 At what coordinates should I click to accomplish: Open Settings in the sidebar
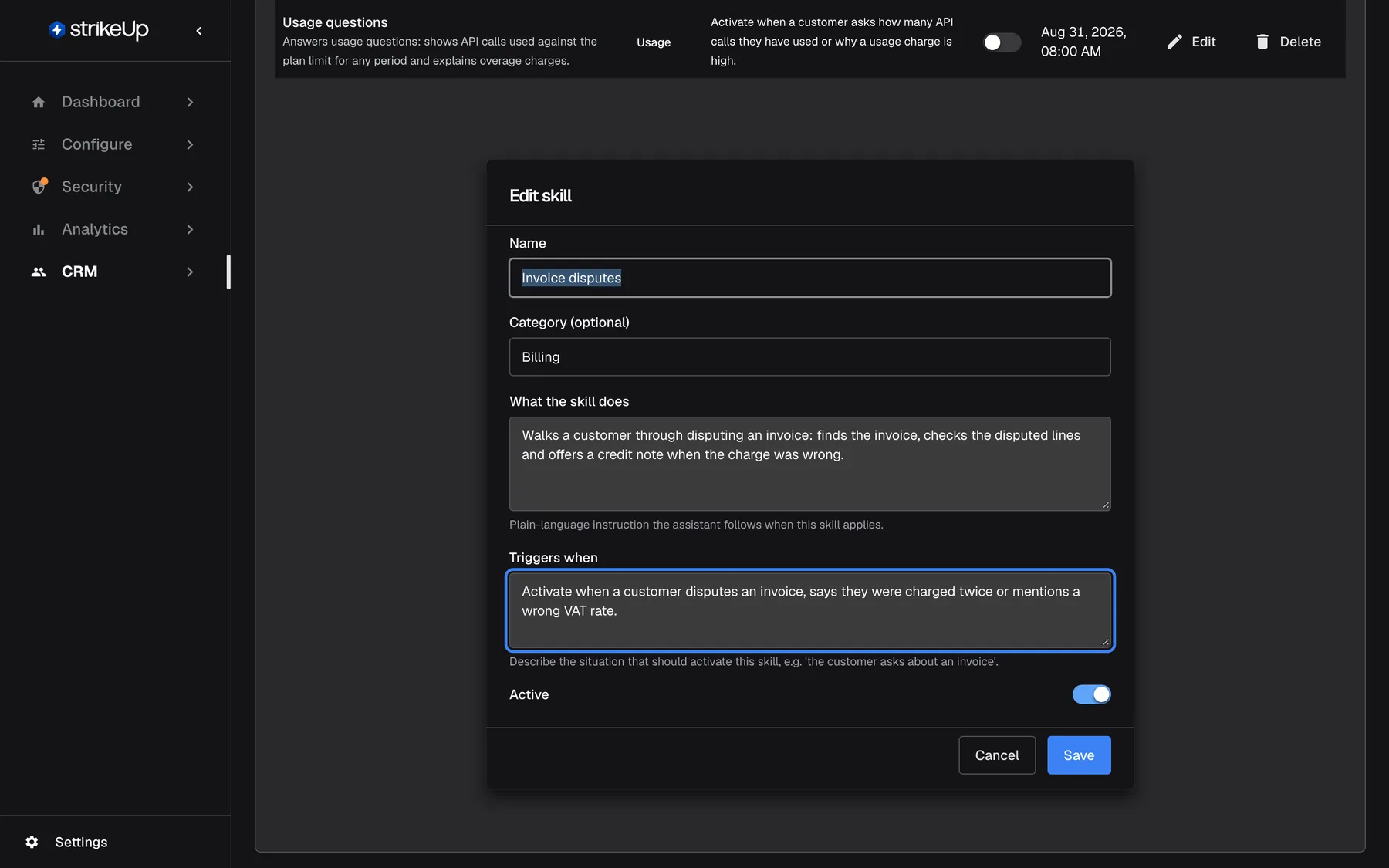(81, 842)
